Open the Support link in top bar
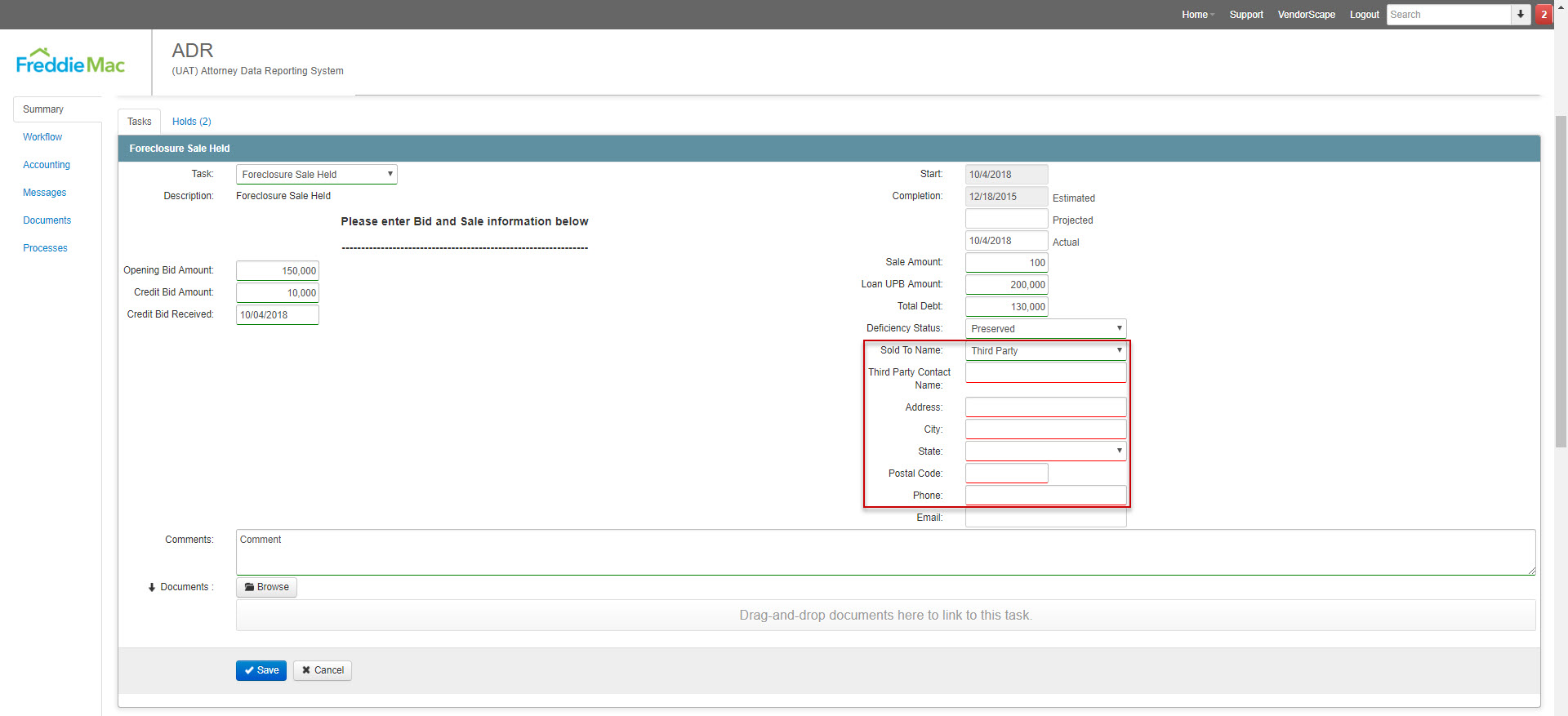 click(x=1246, y=15)
